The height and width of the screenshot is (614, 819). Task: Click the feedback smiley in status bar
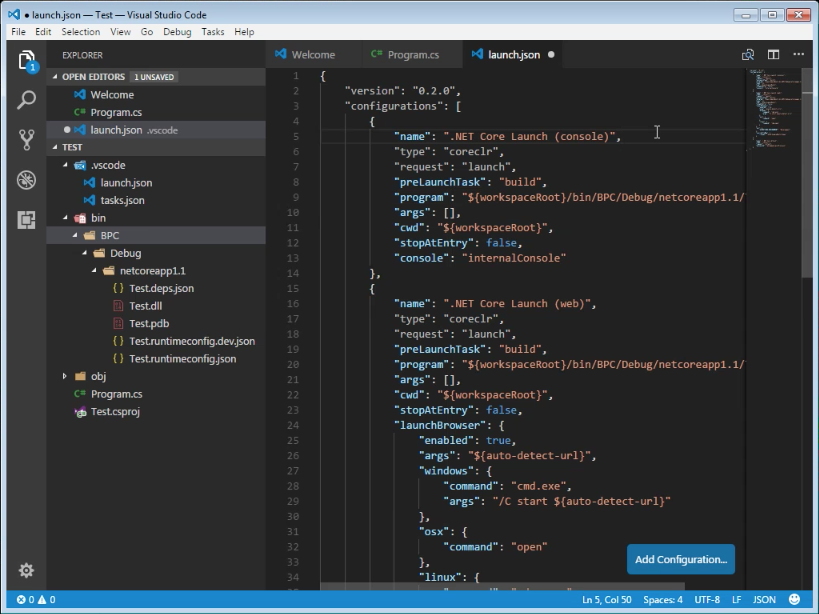(x=794, y=599)
